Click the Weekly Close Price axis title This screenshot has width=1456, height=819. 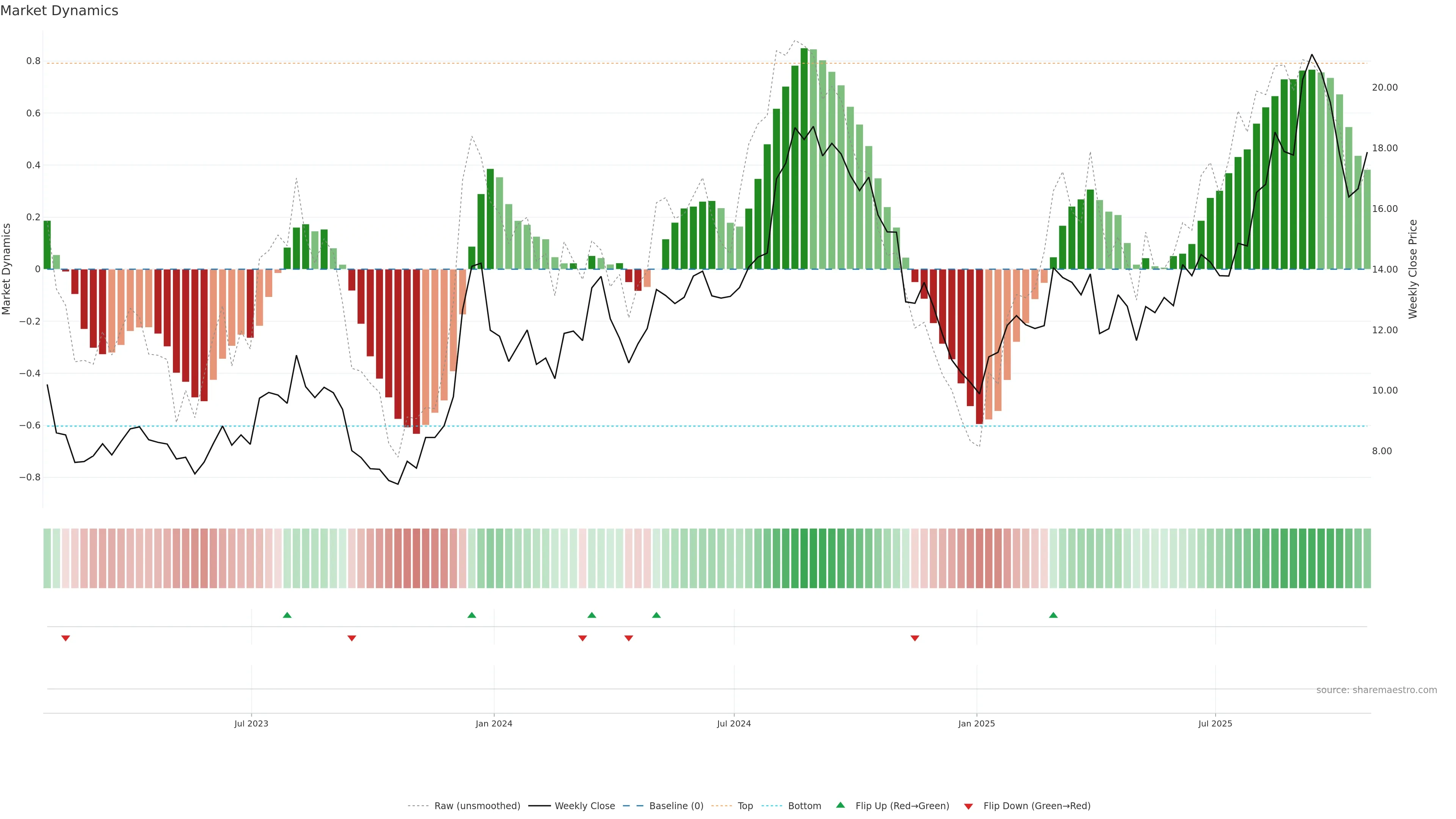1413,269
